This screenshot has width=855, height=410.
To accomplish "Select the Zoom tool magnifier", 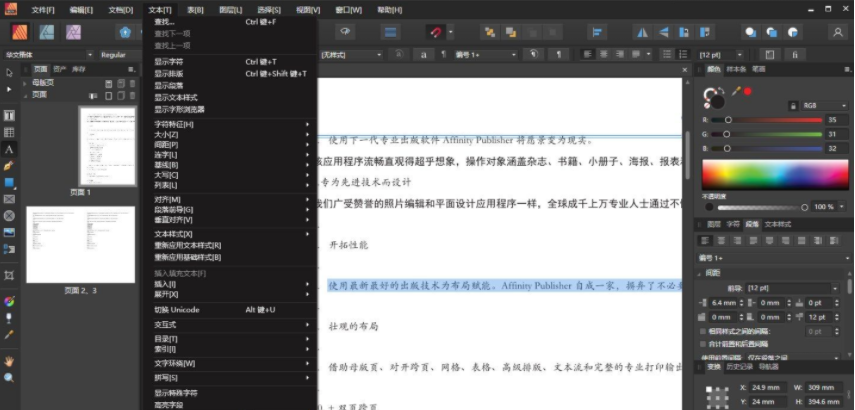I will (x=9, y=378).
